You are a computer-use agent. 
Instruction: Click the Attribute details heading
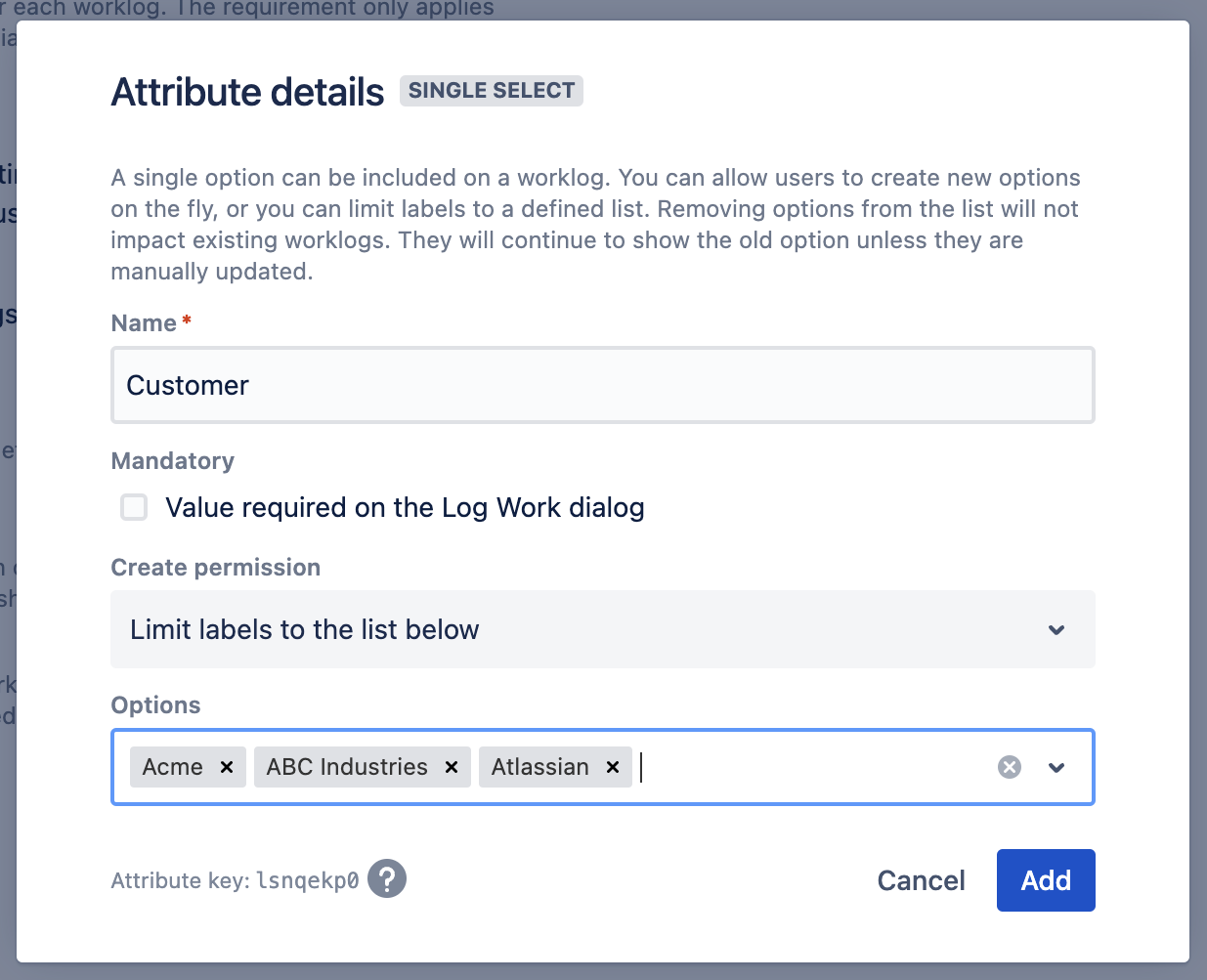coord(248,92)
